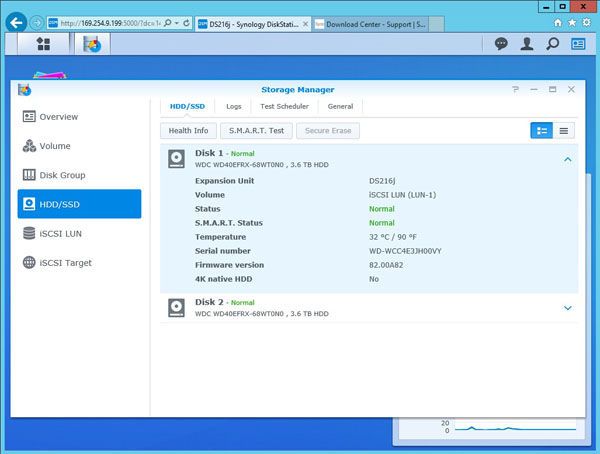This screenshot has width=600, height=454.
Task: Click the Storage Manager help question icon
Action: 516,89
